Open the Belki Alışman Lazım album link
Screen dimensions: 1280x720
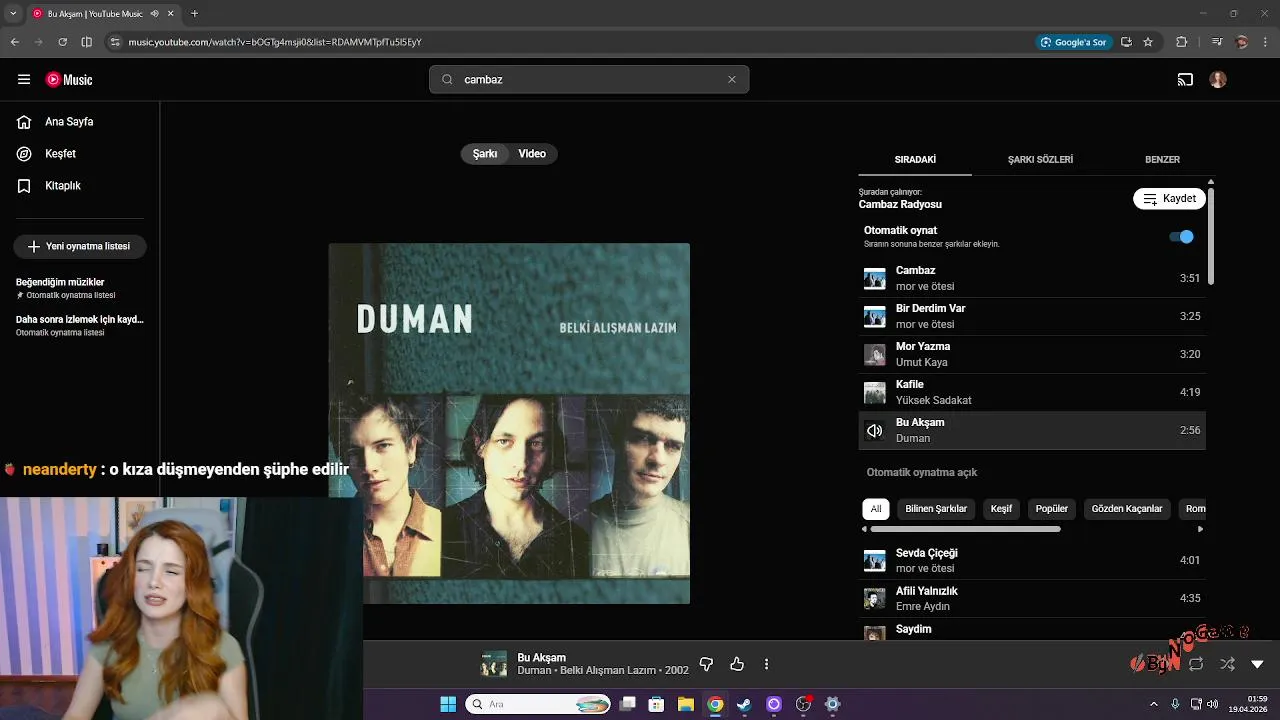(608, 671)
